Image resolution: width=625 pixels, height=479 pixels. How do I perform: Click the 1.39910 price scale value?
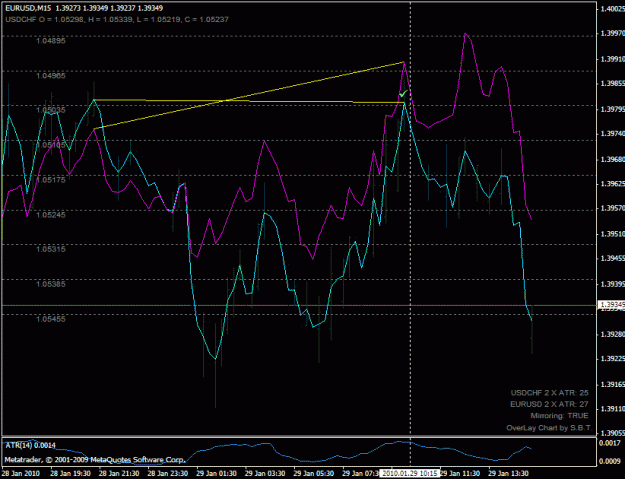coord(613,59)
